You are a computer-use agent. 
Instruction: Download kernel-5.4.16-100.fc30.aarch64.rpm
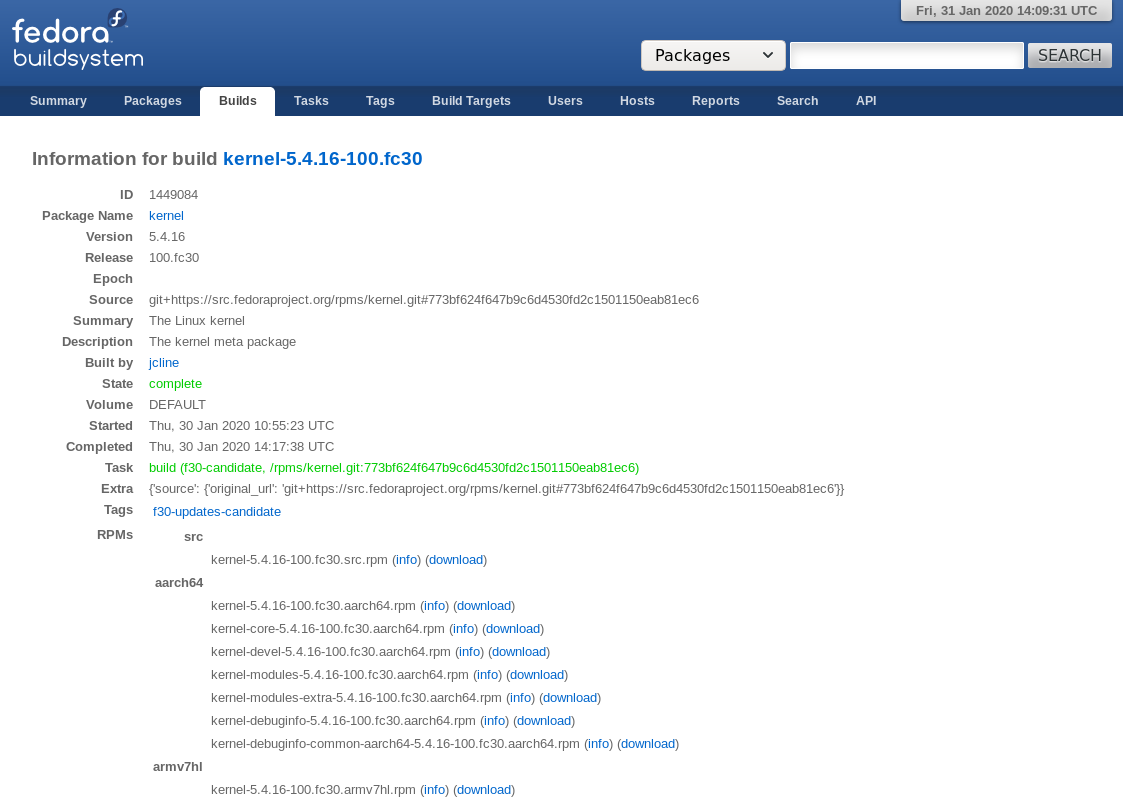(x=484, y=606)
